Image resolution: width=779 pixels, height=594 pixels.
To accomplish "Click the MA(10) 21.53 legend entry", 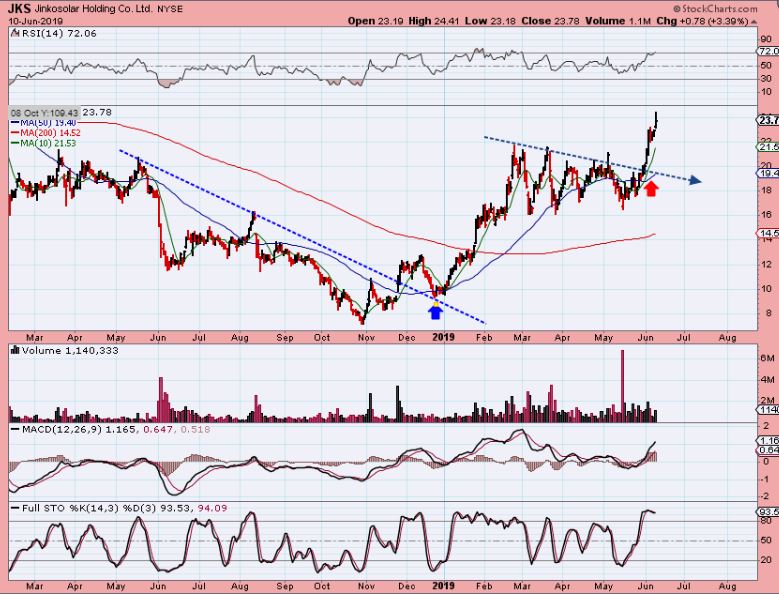I will coord(48,144).
